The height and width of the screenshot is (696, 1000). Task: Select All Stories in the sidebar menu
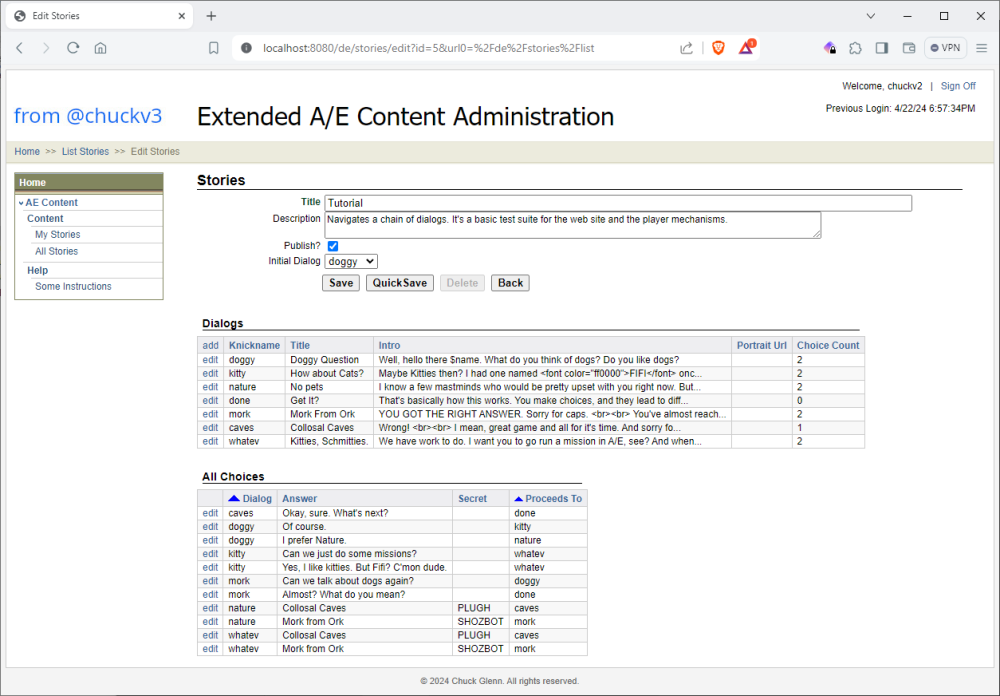pos(56,251)
